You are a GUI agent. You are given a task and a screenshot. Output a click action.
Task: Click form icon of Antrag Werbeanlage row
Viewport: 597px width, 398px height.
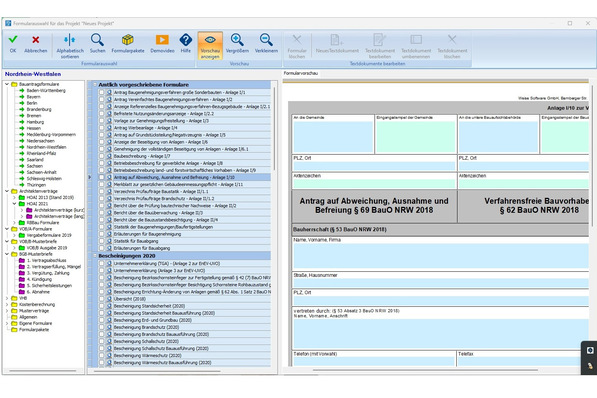click(x=109, y=128)
